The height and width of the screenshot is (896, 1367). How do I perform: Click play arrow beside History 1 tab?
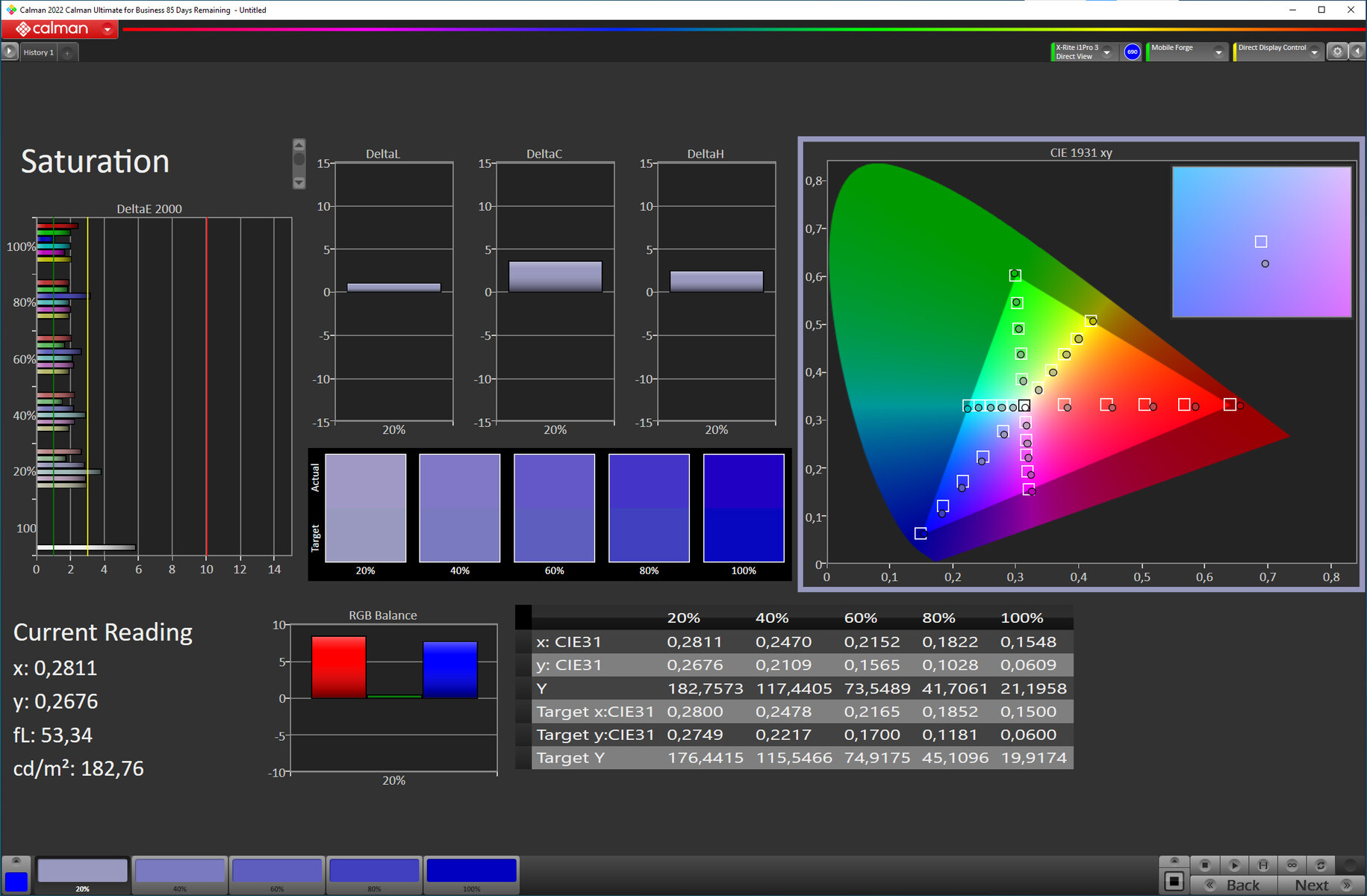point(9,52)
